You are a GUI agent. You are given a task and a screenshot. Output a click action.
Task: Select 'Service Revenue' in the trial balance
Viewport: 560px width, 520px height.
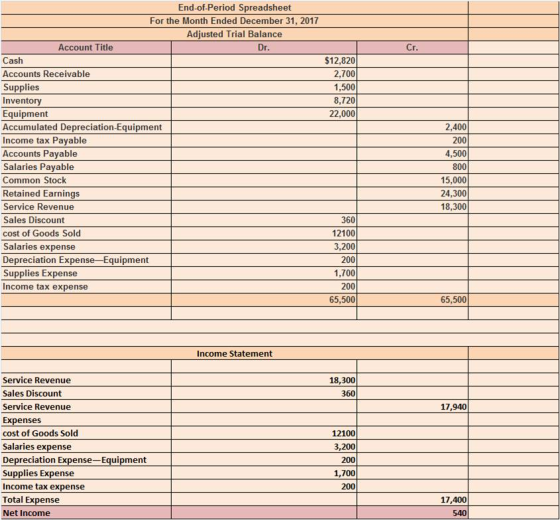(x=86, y=207)
